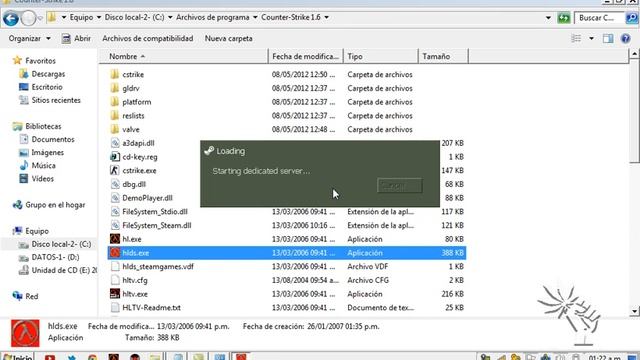Select the file DemoPlayer.dll
This screenshot has width=640, height=360.
click(x=147, y=198)
